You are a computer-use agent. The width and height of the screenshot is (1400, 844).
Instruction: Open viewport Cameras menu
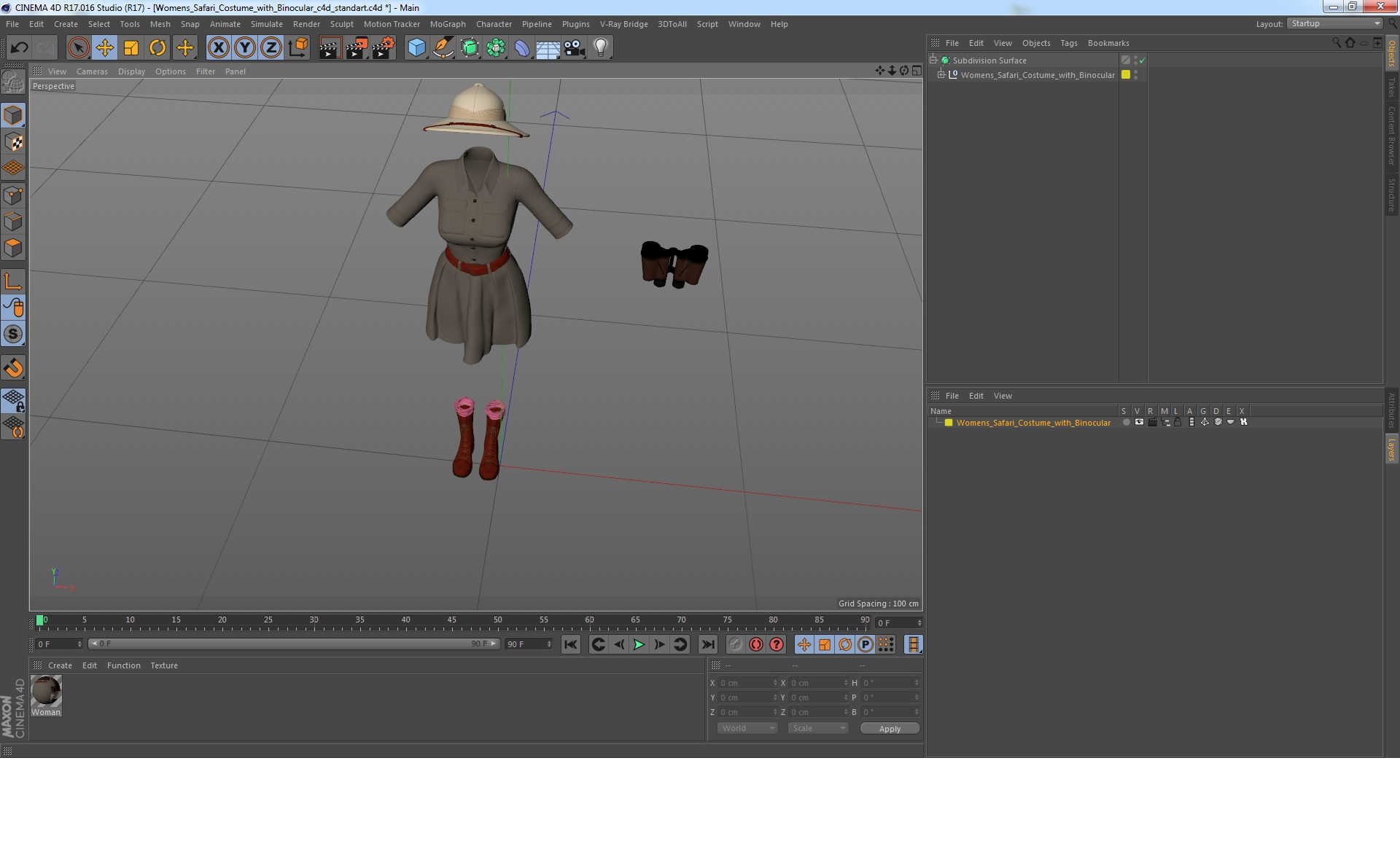point(92,71)
